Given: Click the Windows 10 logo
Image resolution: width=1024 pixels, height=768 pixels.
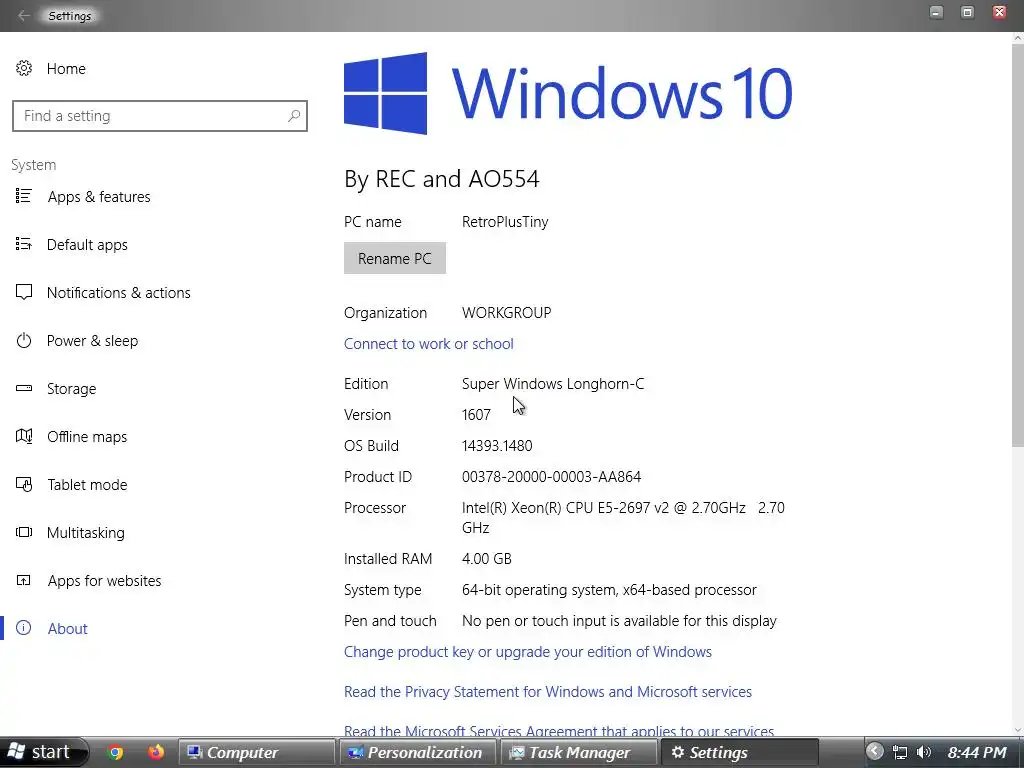Looking at the screenshot, I should coord(568,93).
